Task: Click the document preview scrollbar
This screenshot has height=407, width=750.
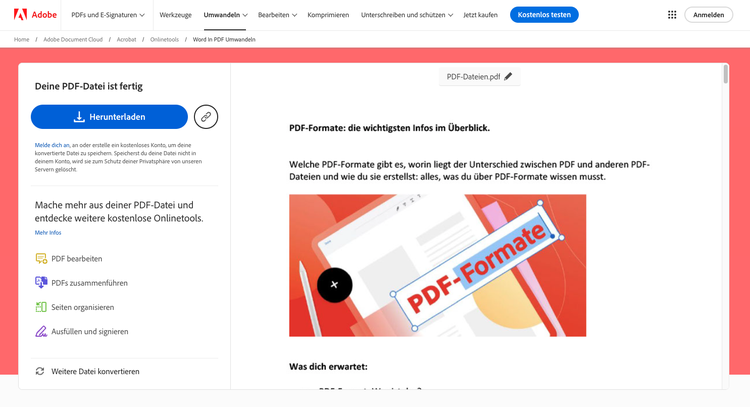Action: (x=726, y=75)
